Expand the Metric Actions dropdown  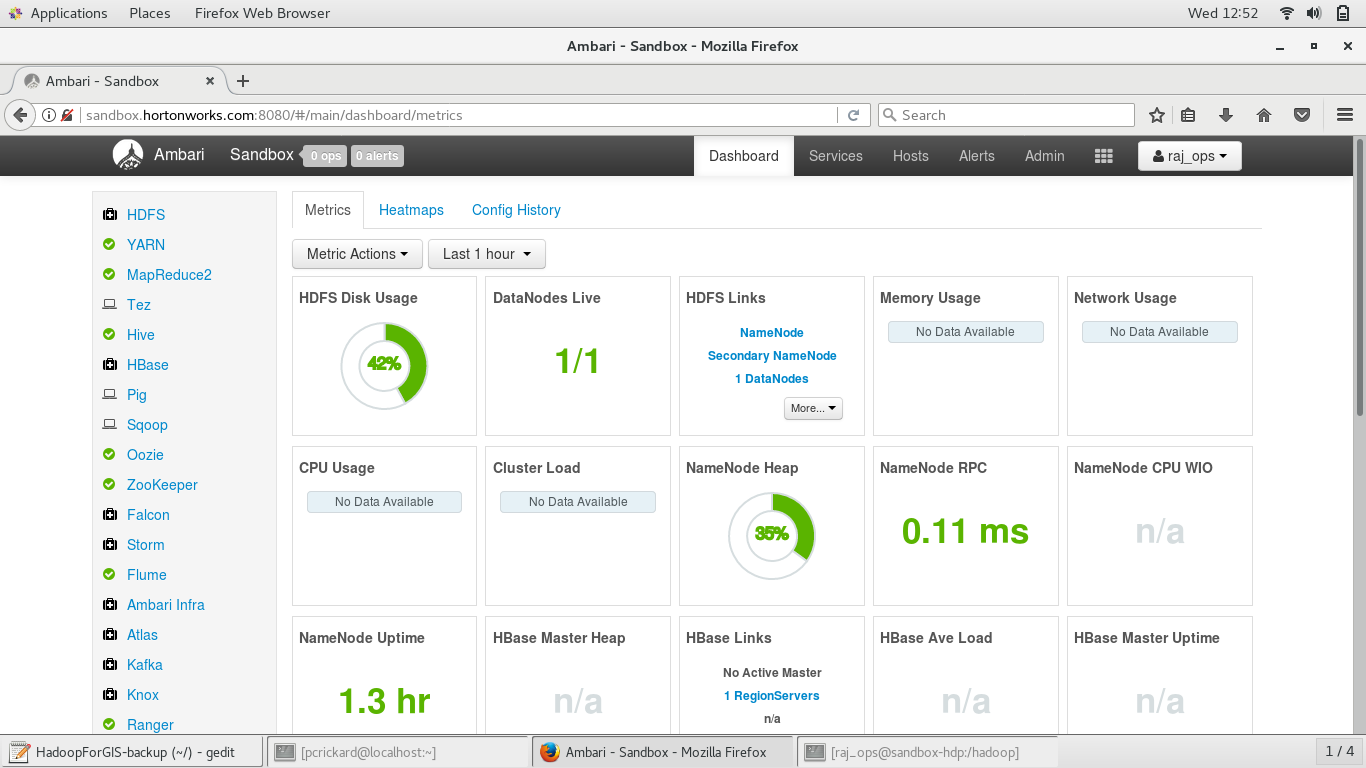click(357, 254)
